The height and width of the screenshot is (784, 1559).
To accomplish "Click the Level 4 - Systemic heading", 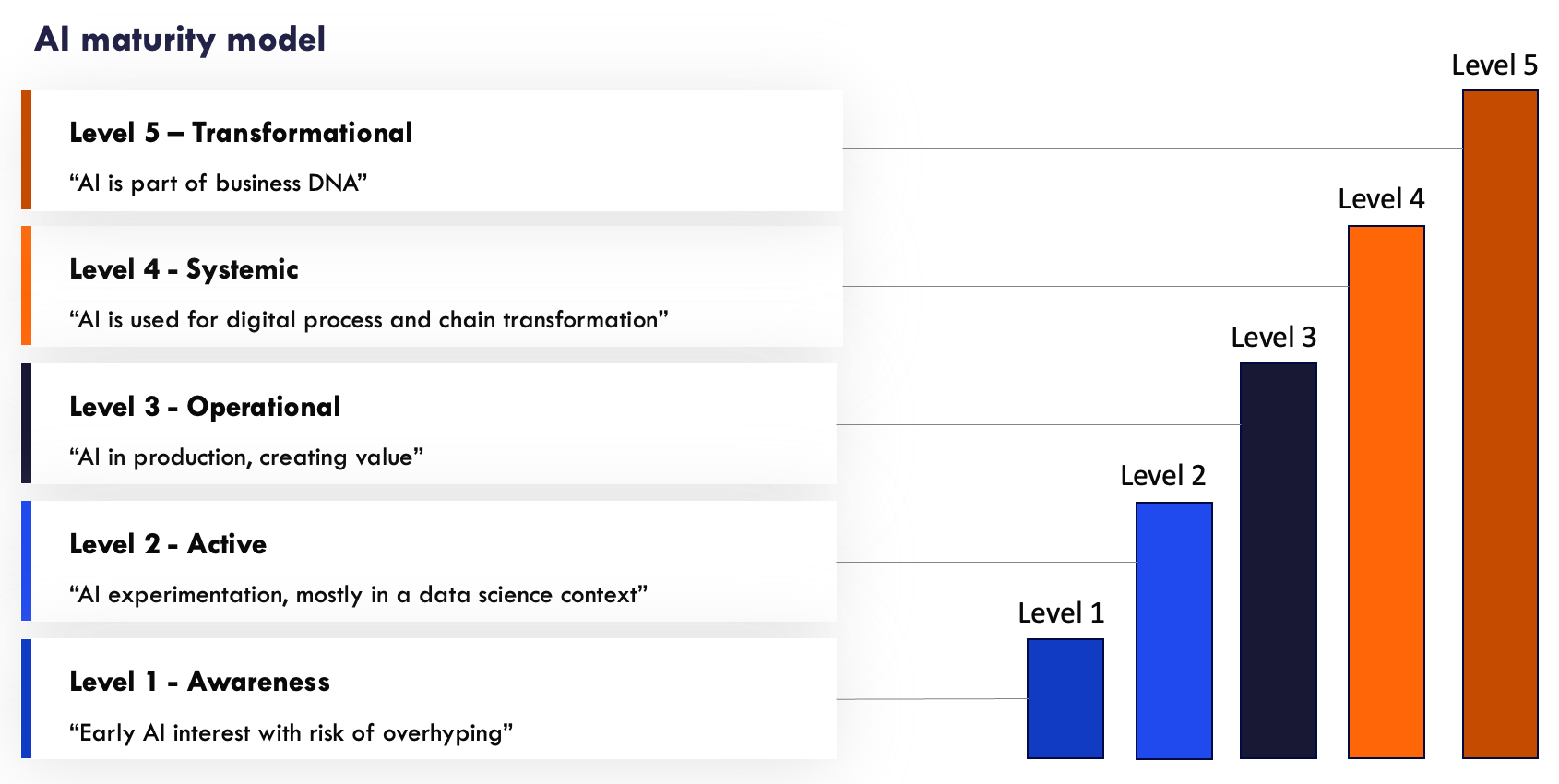I will click(x=184, y=269).
